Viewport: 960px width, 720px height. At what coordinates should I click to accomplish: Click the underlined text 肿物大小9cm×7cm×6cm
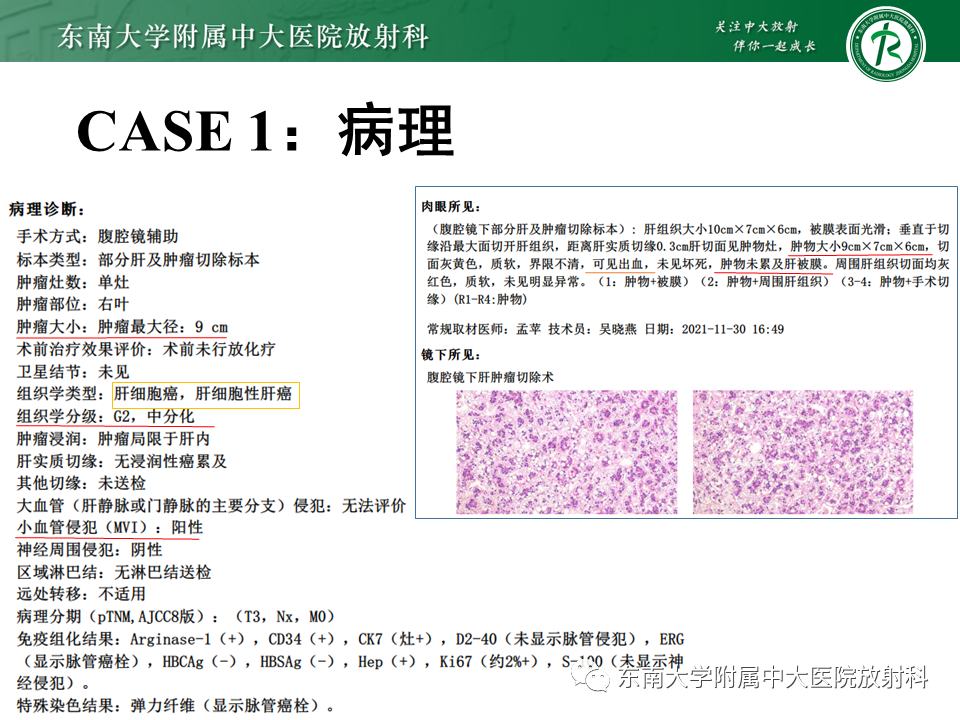point(858,247)
